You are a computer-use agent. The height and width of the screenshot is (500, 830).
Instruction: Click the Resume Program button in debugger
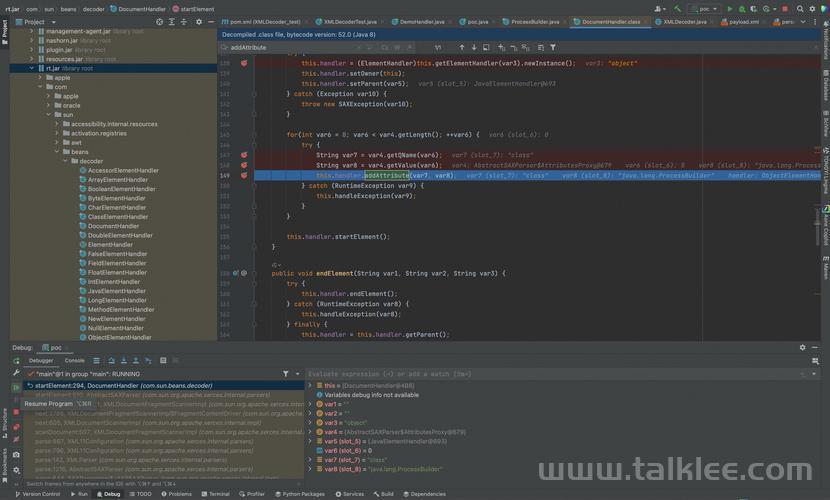coord(16,387)
